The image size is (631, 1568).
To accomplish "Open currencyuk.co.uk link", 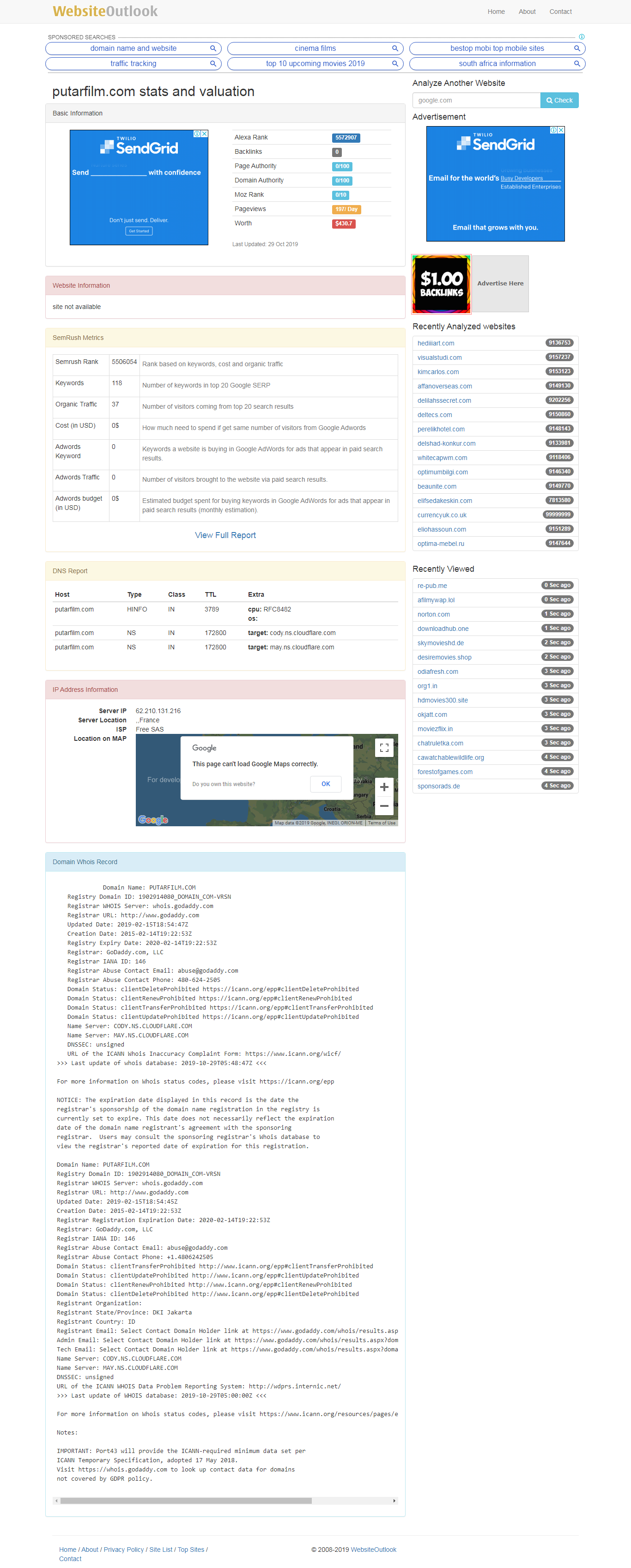I will pos(442,515).
